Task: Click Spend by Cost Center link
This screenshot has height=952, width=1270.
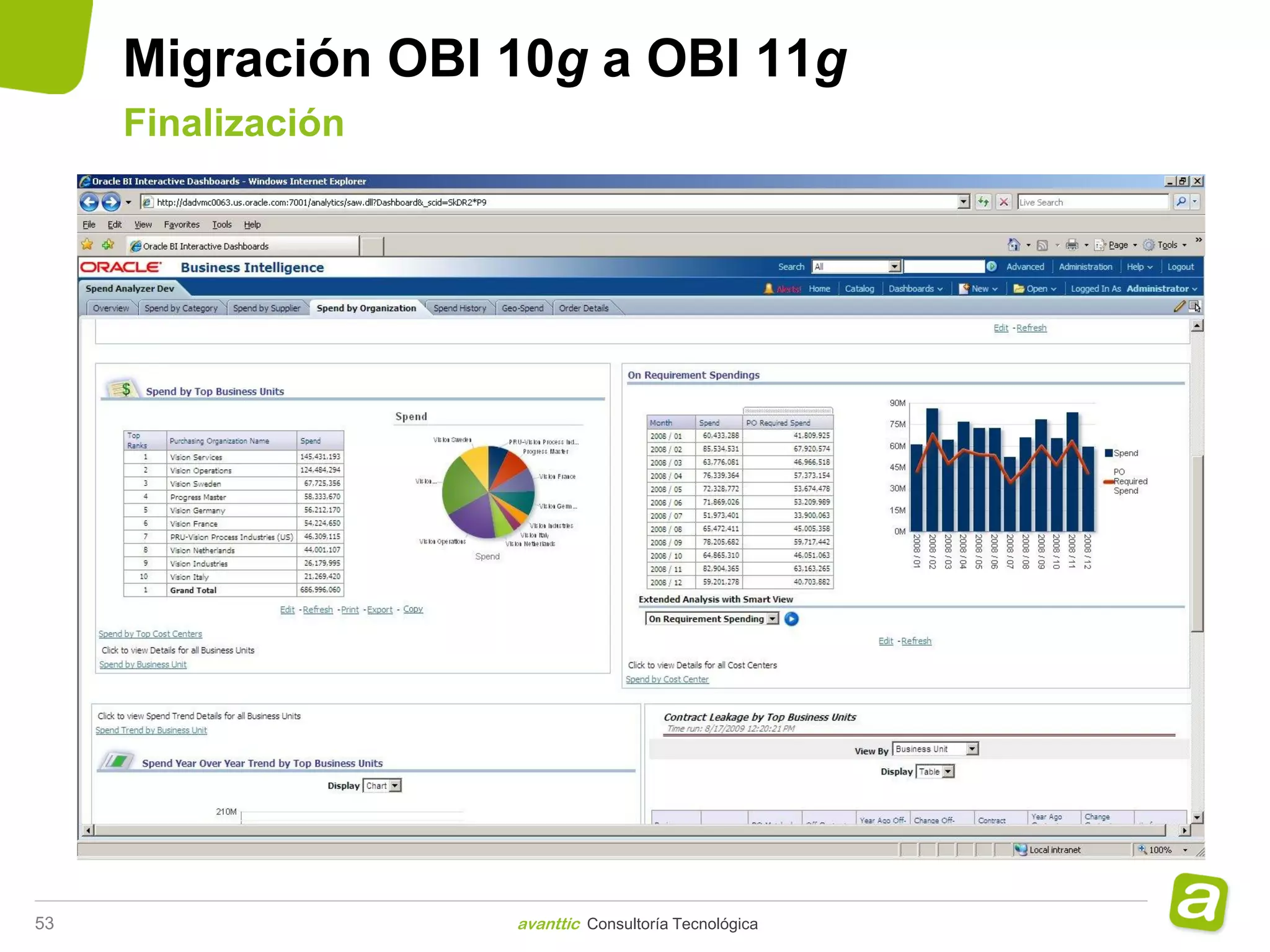Action: tap(667, 679)
